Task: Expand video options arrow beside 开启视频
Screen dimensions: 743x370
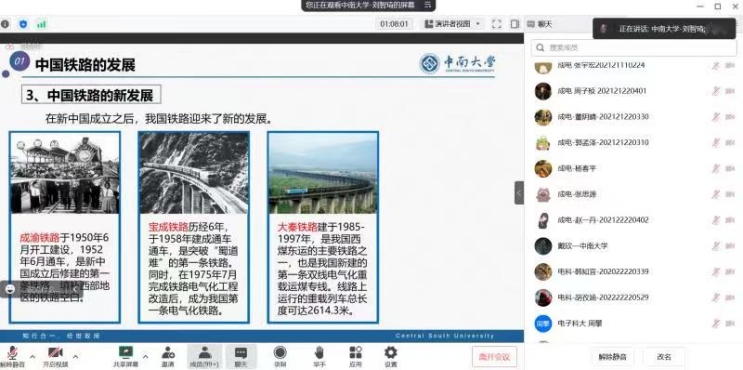Action: pyautogui.click(x=75, y=356)
